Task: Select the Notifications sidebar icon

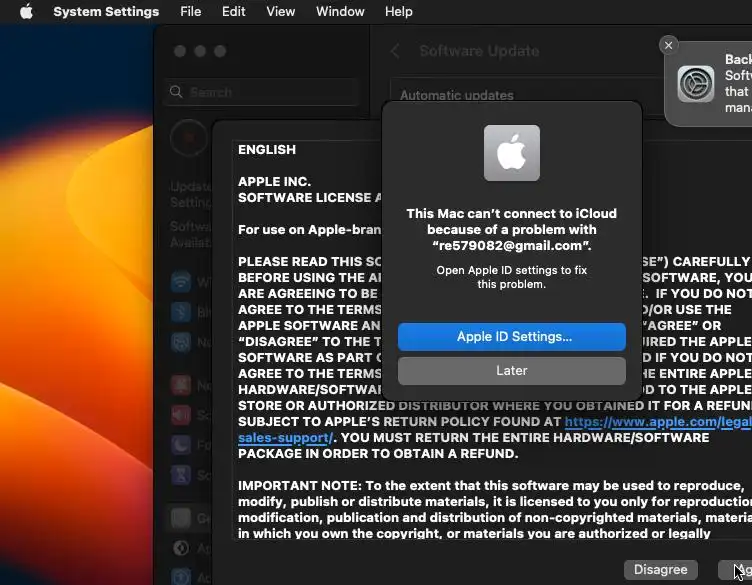Action: pyautogui.click(x=181, y=385)
